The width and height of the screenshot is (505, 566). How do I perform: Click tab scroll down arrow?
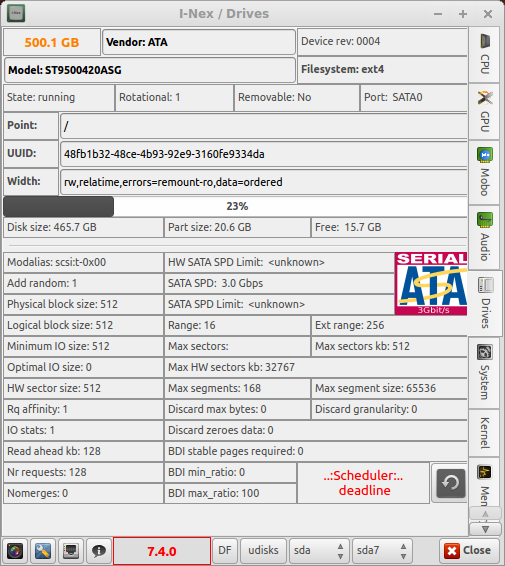point(485,529)
